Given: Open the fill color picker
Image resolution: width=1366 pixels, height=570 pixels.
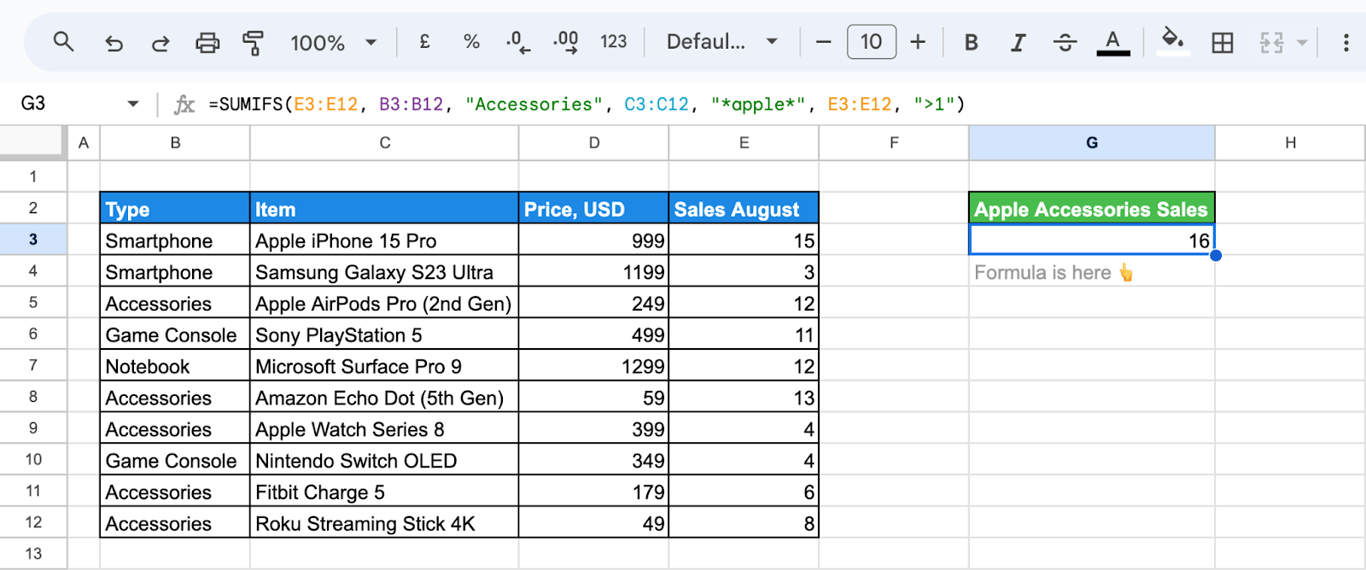Looking at the screenshot, I should [x=1173, y=42].
